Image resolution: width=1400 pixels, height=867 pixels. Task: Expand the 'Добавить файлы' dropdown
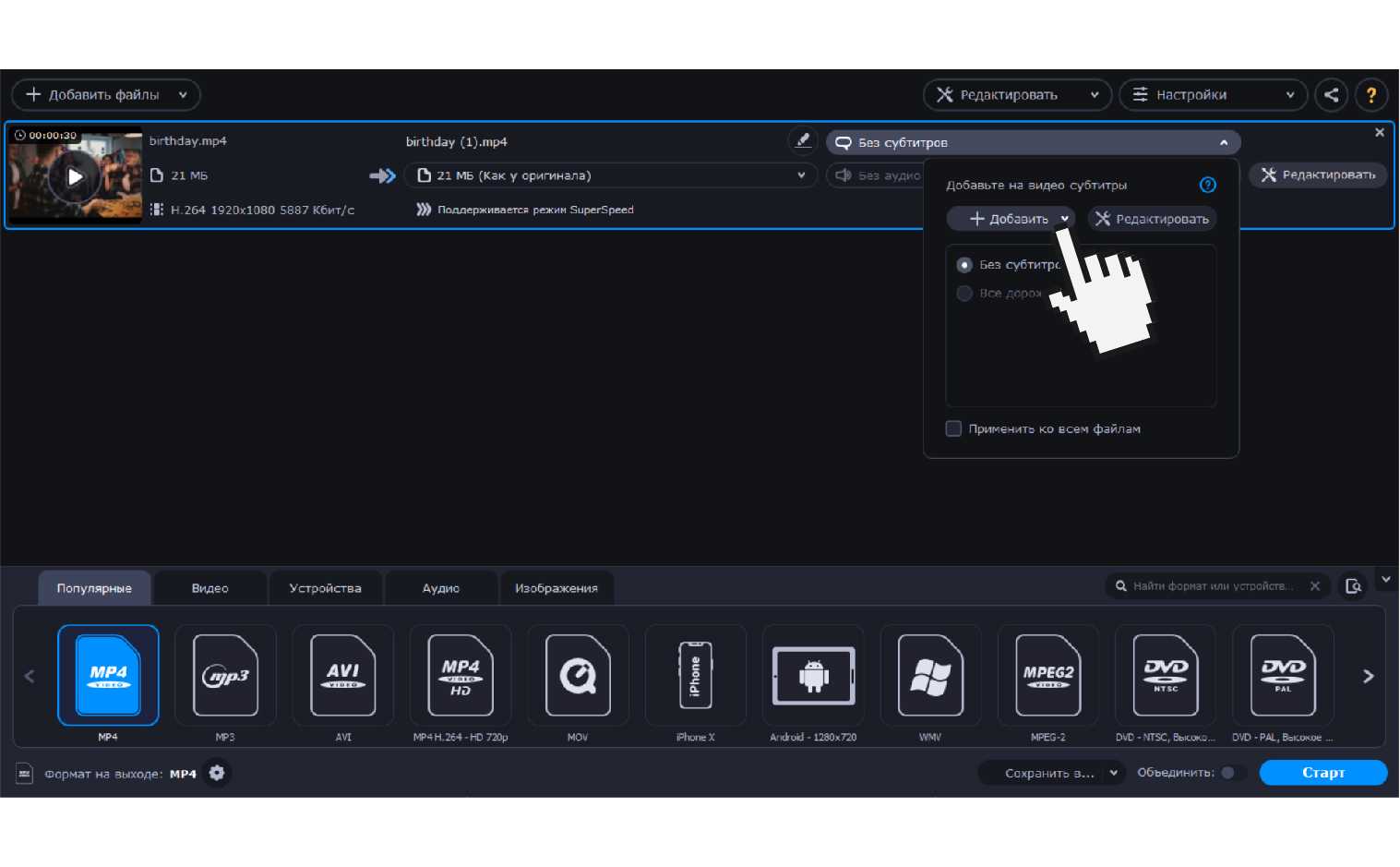pos(183,95)
